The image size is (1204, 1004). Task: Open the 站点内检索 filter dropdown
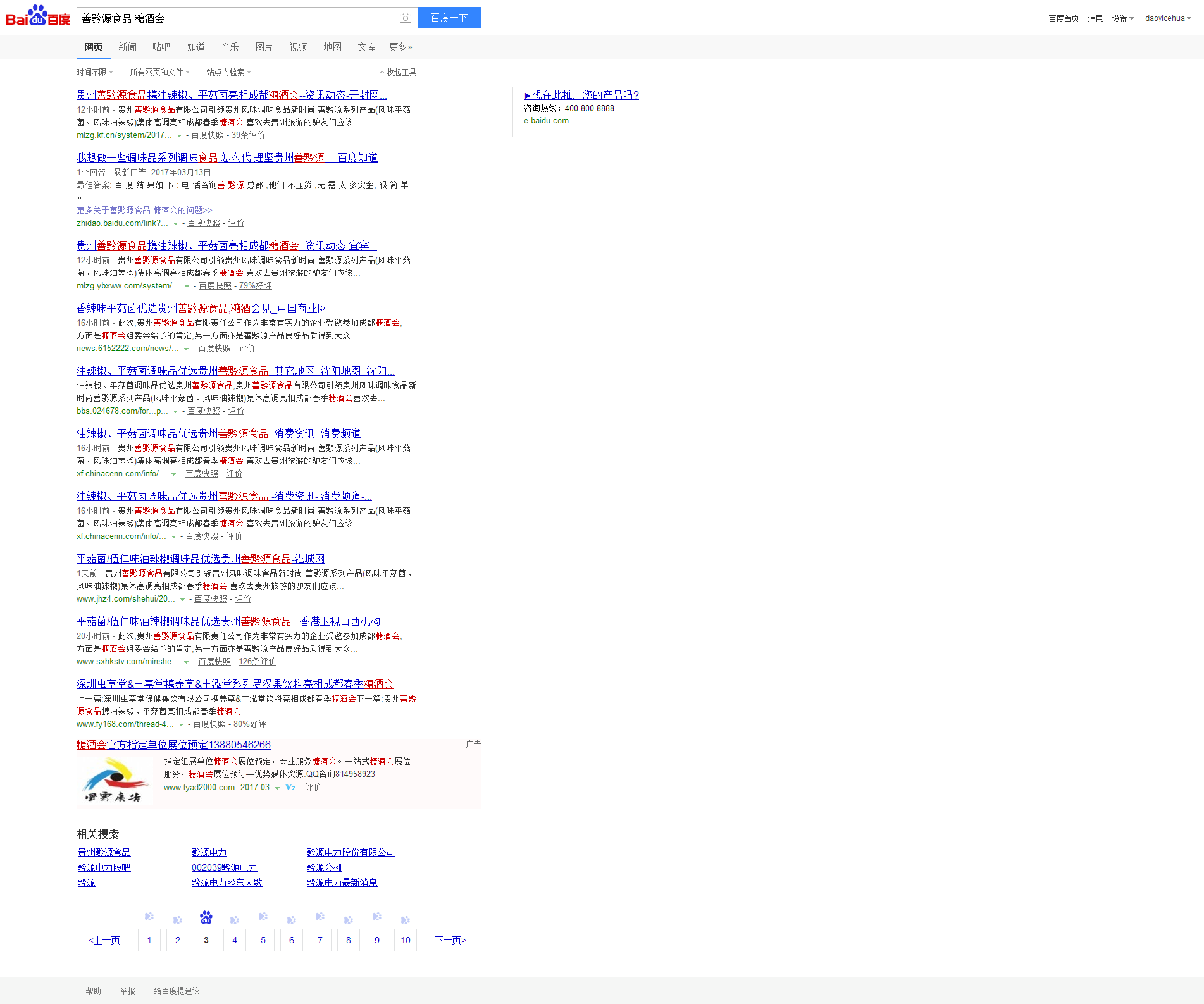[228, 72]
